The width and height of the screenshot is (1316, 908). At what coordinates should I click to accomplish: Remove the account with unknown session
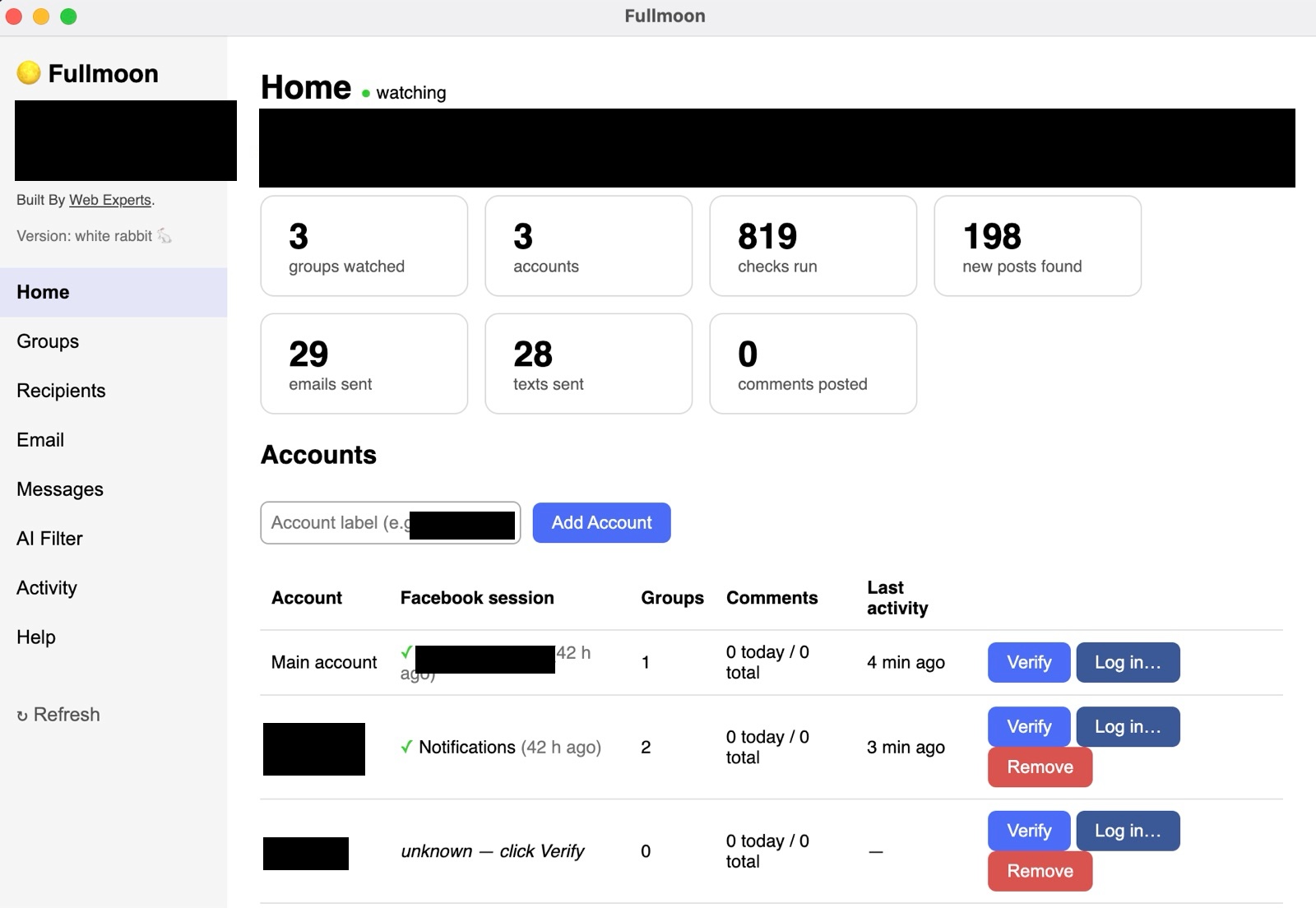click(x=1040, y=871)
